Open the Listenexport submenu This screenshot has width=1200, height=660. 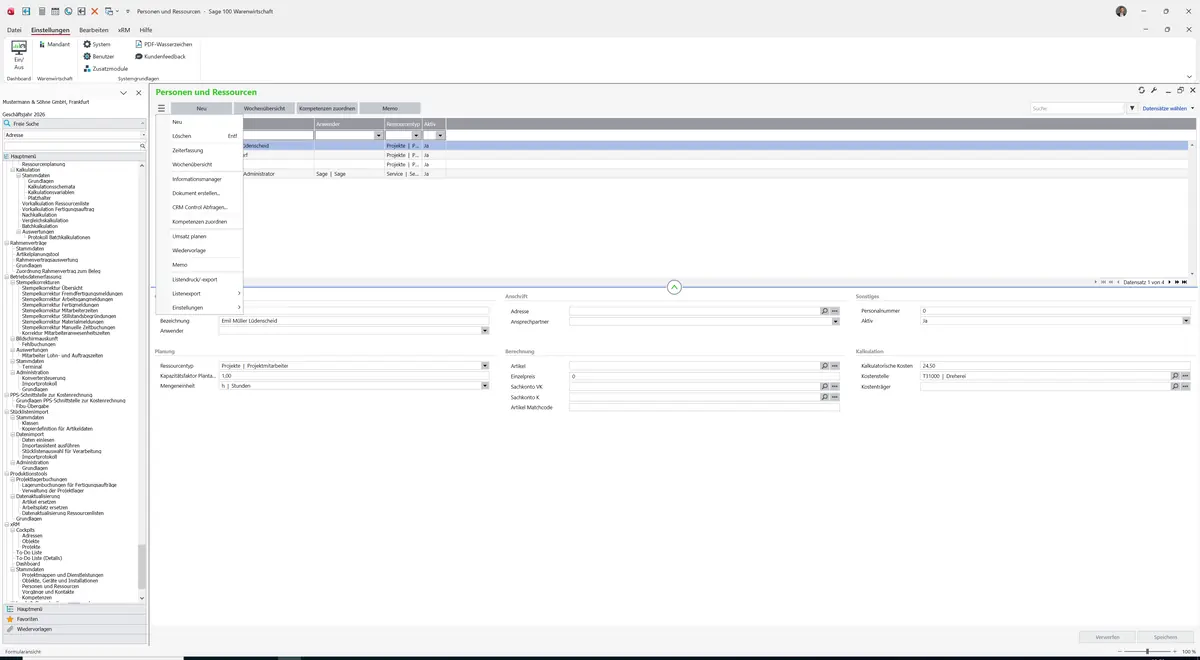click(199, 294)
